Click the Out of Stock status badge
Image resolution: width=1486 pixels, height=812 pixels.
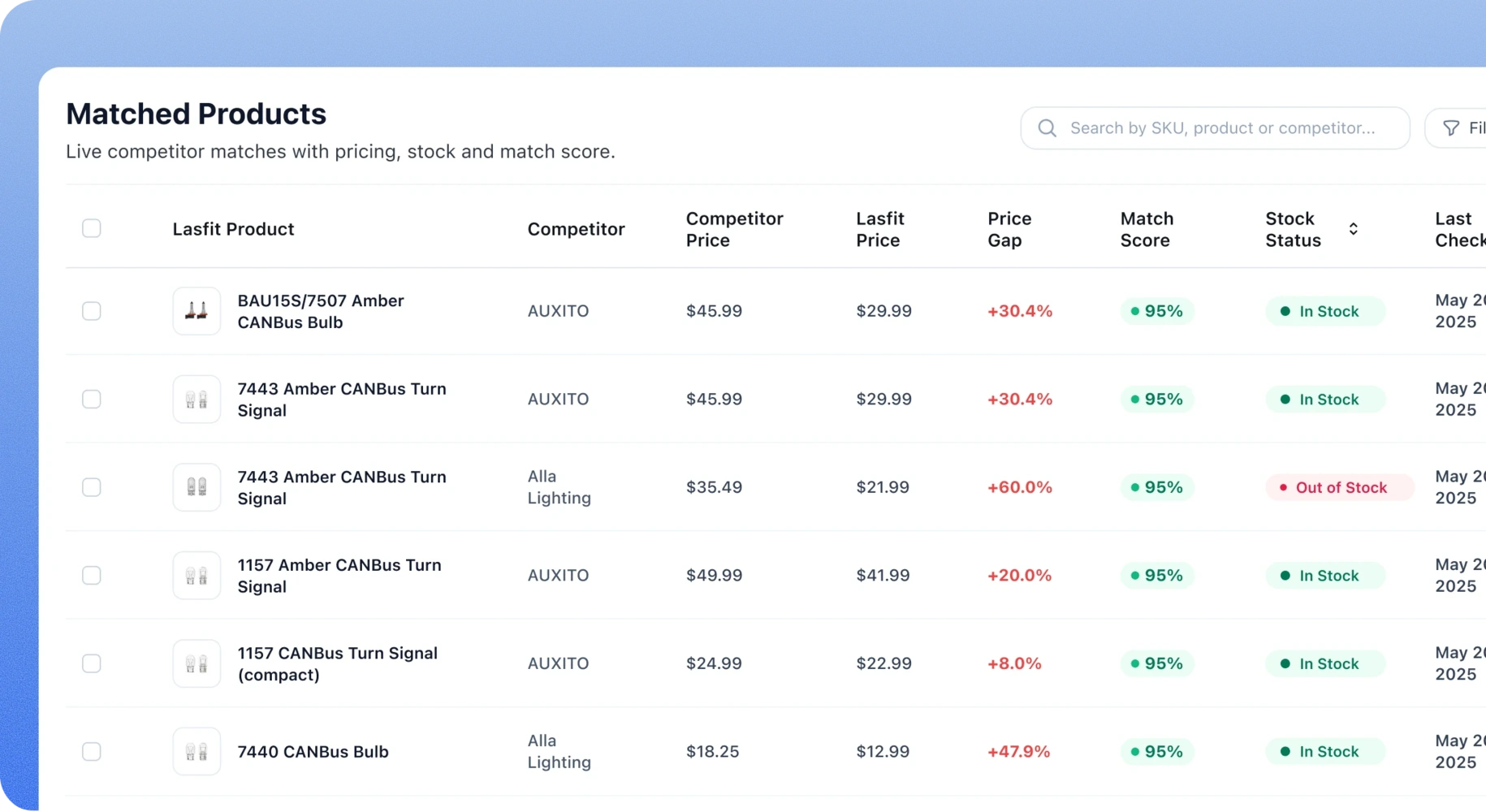1339,487
